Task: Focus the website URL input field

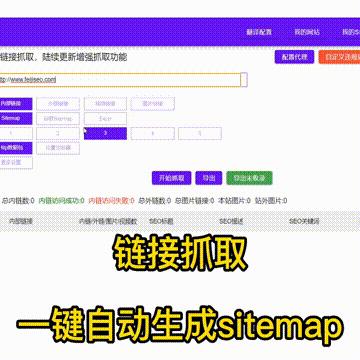Action: click(x=120, y=80)
